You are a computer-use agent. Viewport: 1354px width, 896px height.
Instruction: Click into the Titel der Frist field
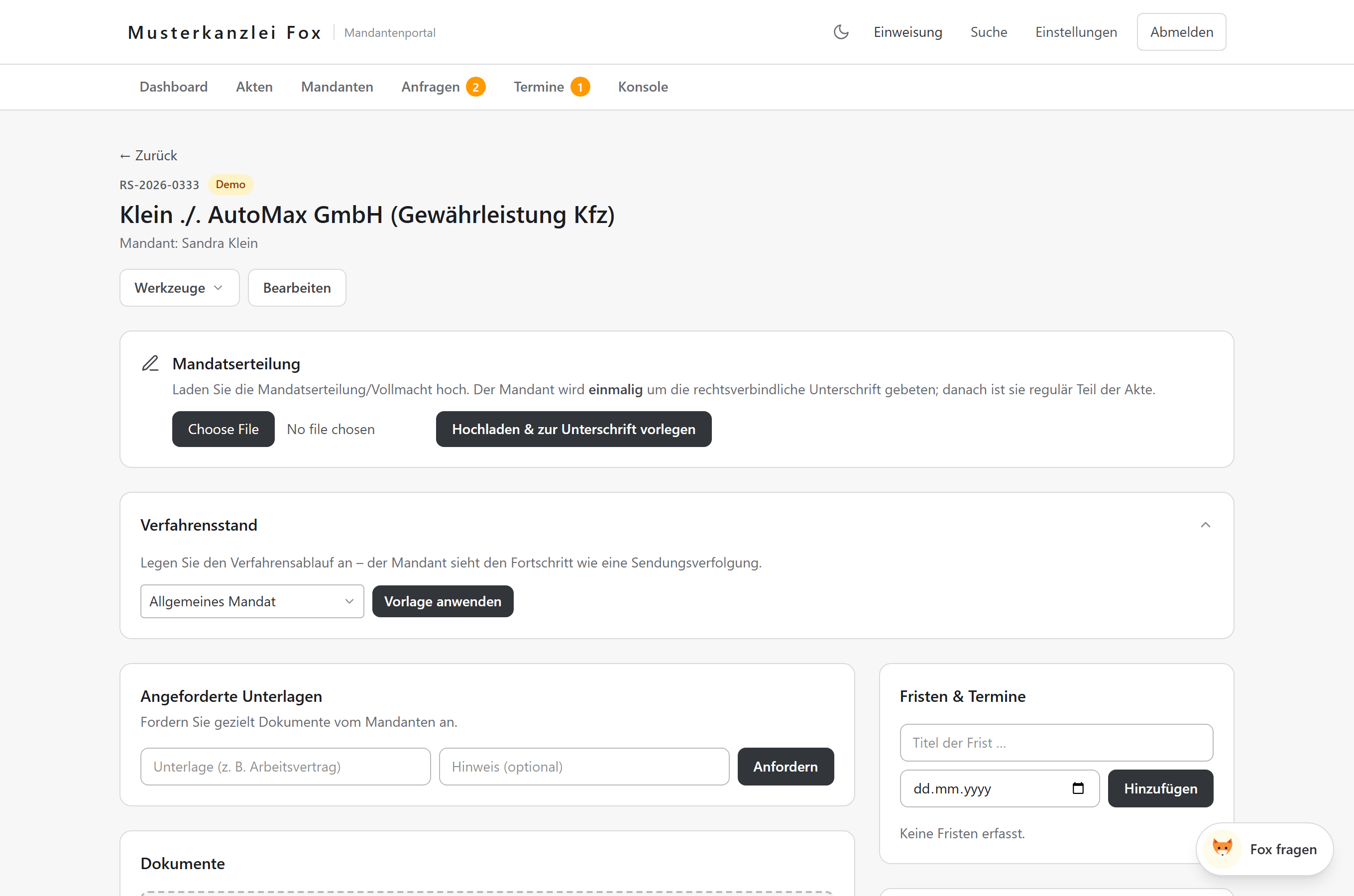(x=1056, y=742)
